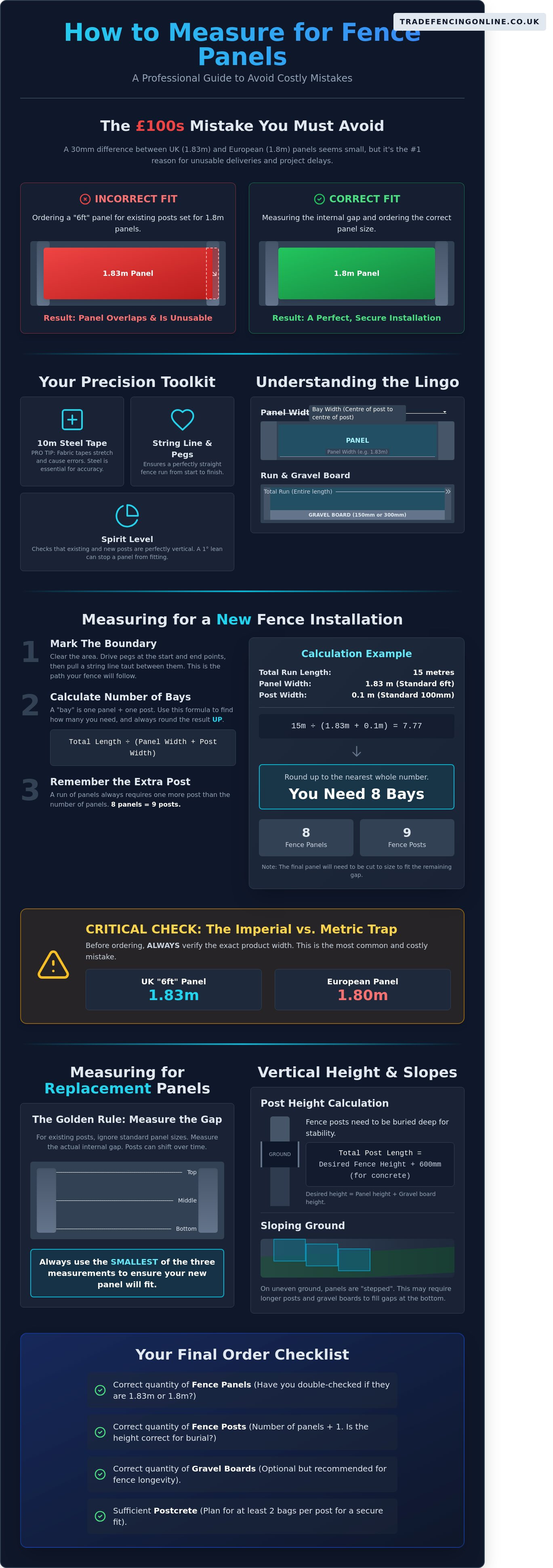
Task: Click the Correct Fit check-circle icon
Action: tap(319, 199)
